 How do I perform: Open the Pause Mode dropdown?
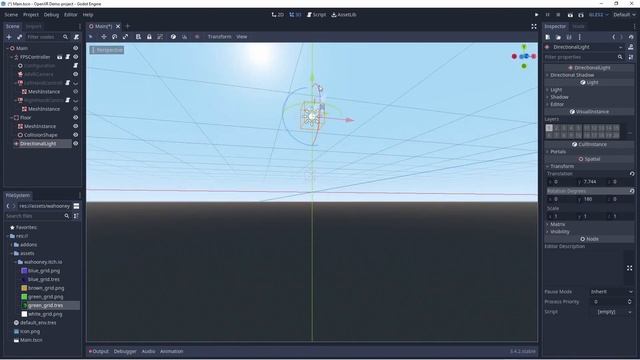click(x=611, y=292)
